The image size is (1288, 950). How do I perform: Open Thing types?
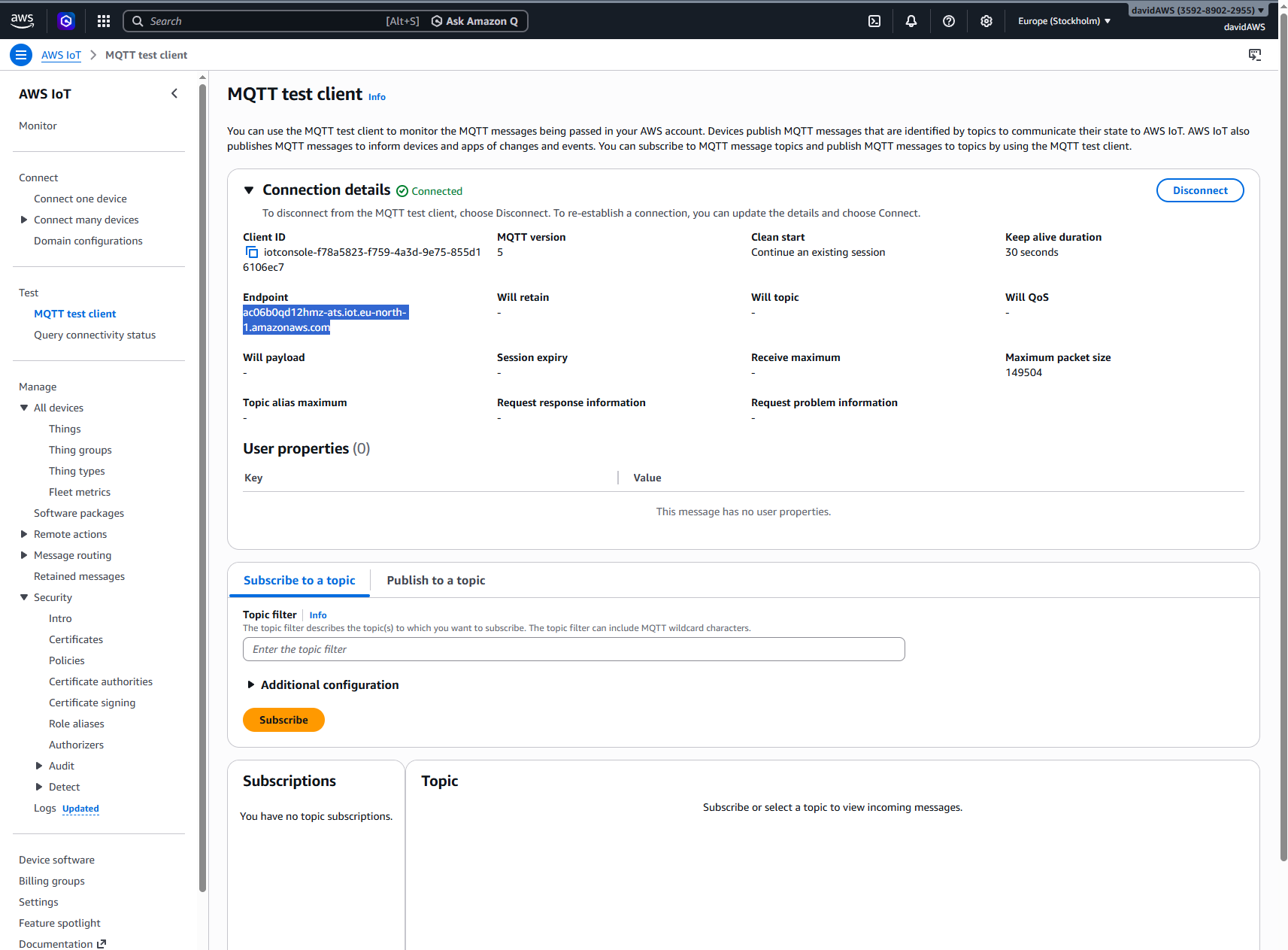[77, 471]
